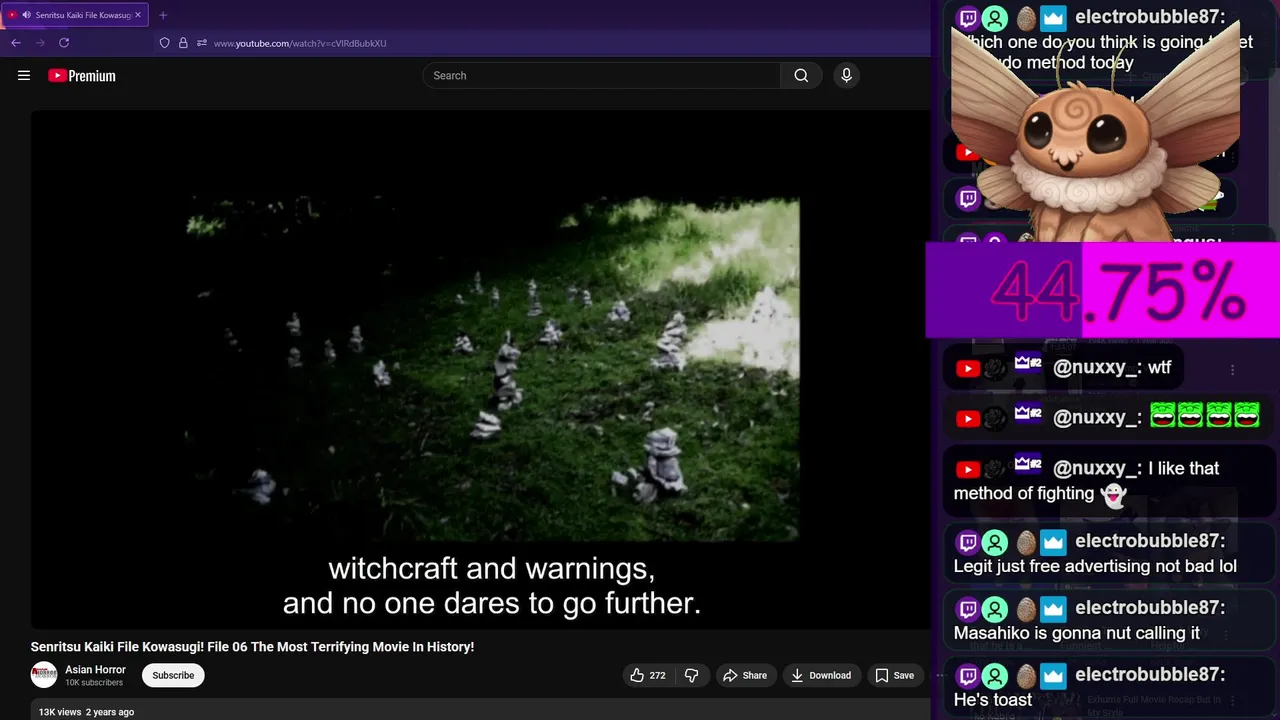Open a new browser tab
1280x720 pixels.
point(163,15)
